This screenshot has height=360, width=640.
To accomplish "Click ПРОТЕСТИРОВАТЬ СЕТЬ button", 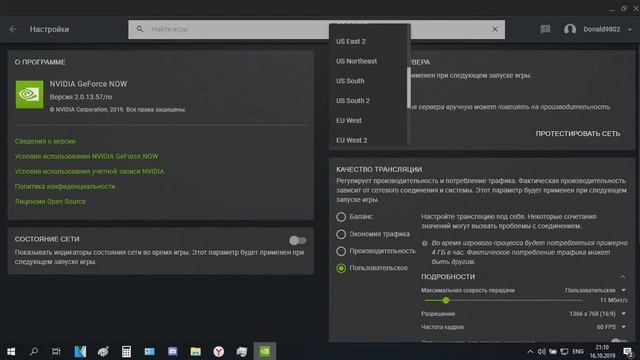I will (x=578, y=133).
